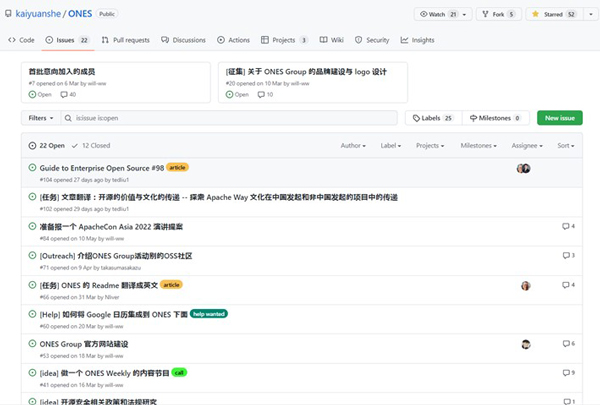Screen dimensions: 600x405
Task: Open the ONES Group official website issue
Action: (x=84, y=344)
